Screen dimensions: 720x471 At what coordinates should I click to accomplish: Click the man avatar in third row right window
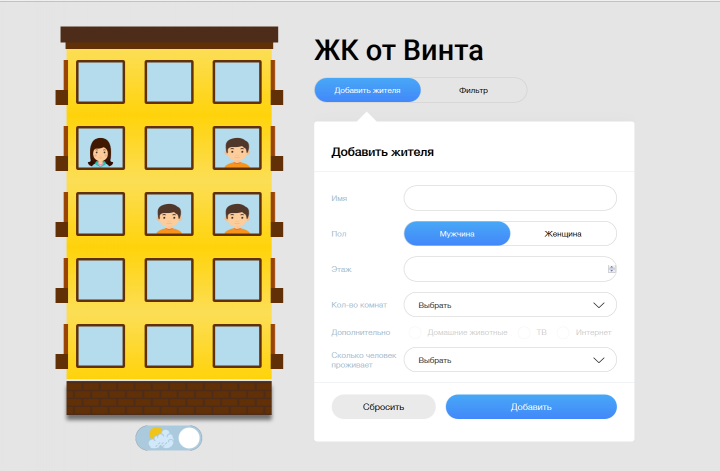click(237, 219)
